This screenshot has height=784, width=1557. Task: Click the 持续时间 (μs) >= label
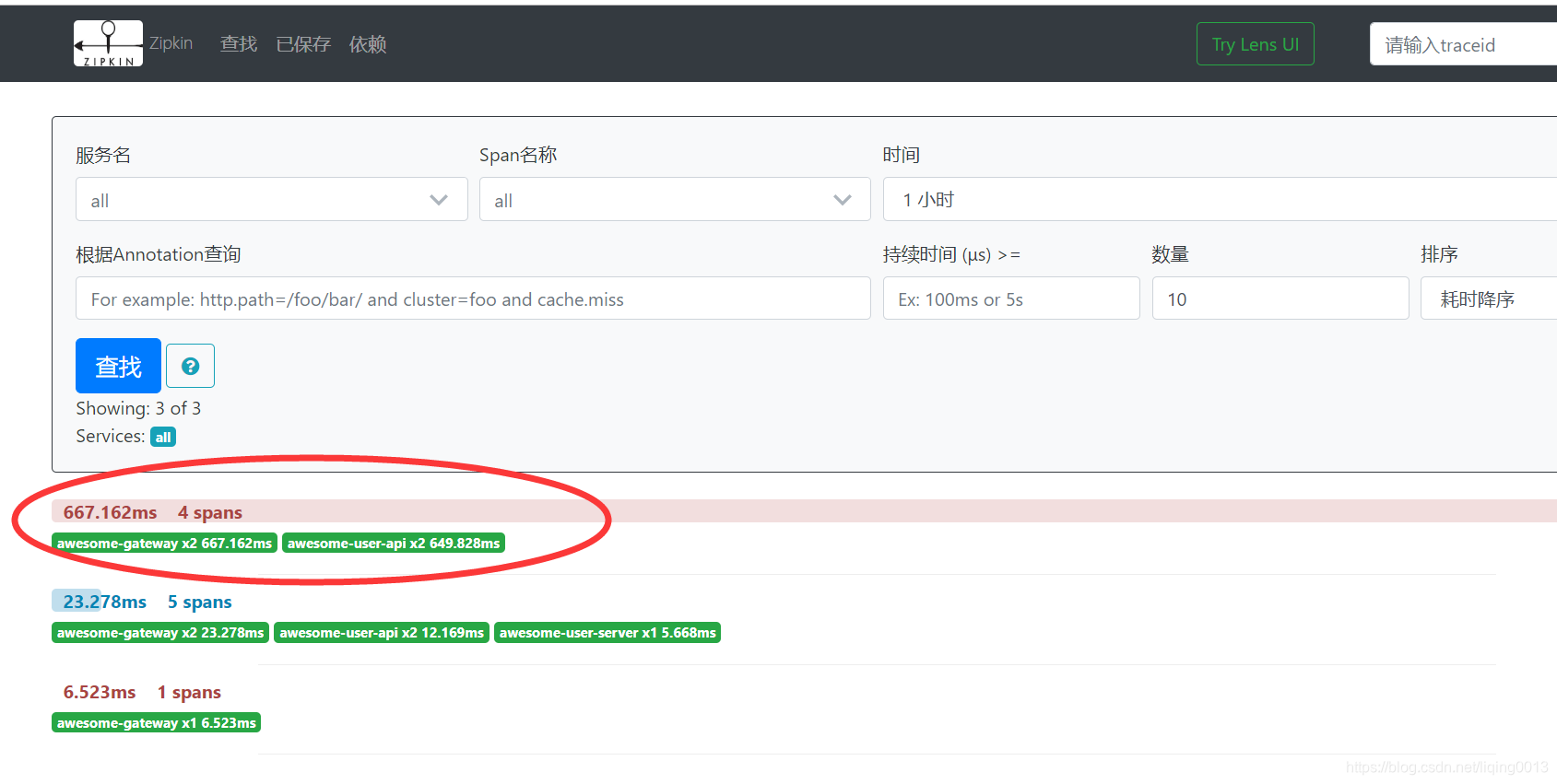click(951, 254)
